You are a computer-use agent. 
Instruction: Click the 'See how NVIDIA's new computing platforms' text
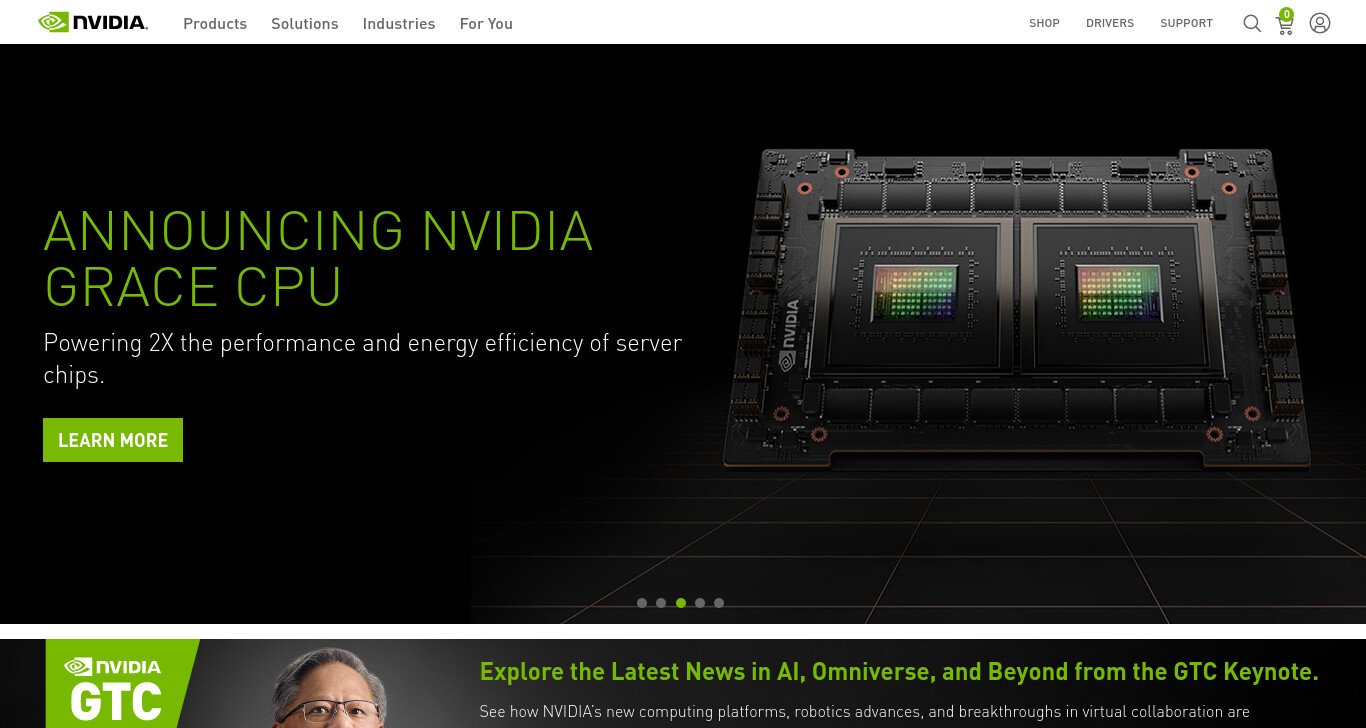(864, 712)
